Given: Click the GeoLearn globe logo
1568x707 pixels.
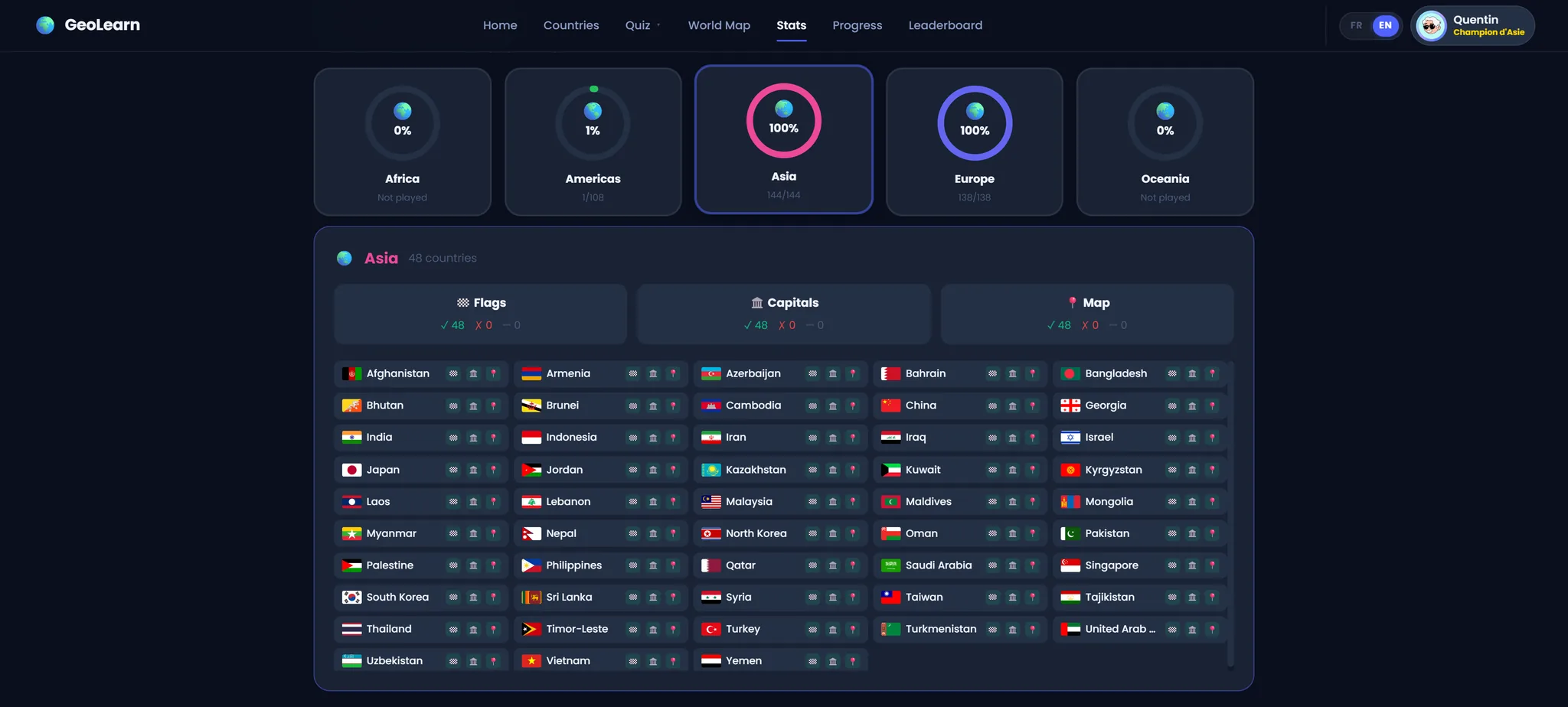Looking at the screenshot, I should [45, 25].
